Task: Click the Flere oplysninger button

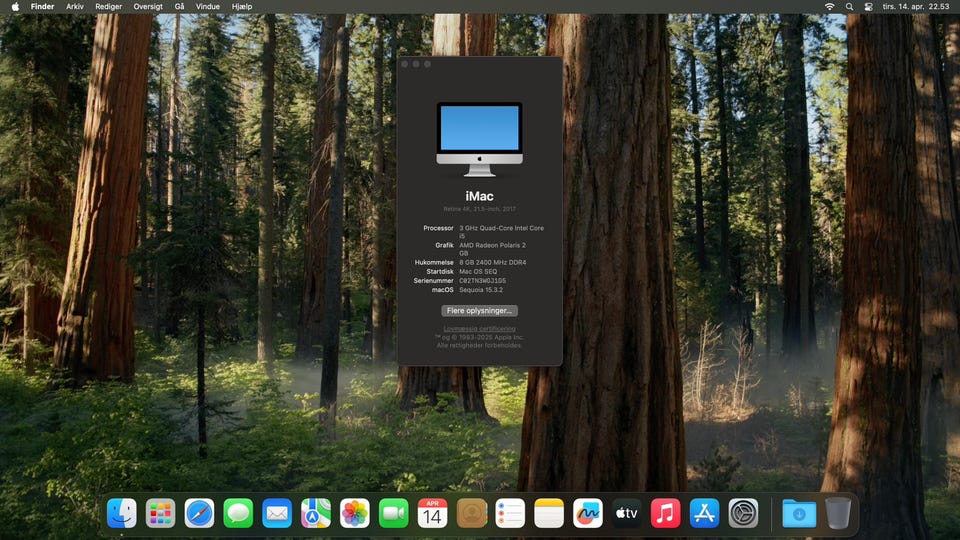Action: pos(479,311)
